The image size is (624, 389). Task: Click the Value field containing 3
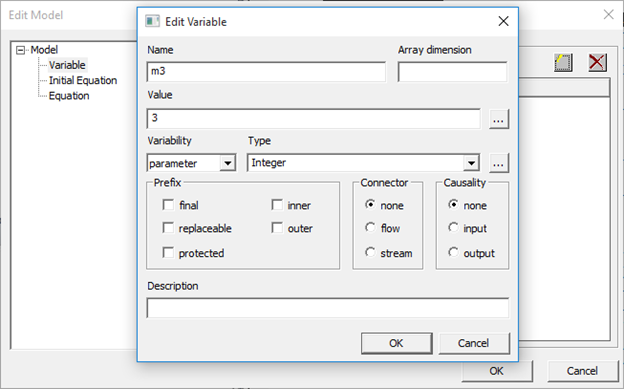314,118
